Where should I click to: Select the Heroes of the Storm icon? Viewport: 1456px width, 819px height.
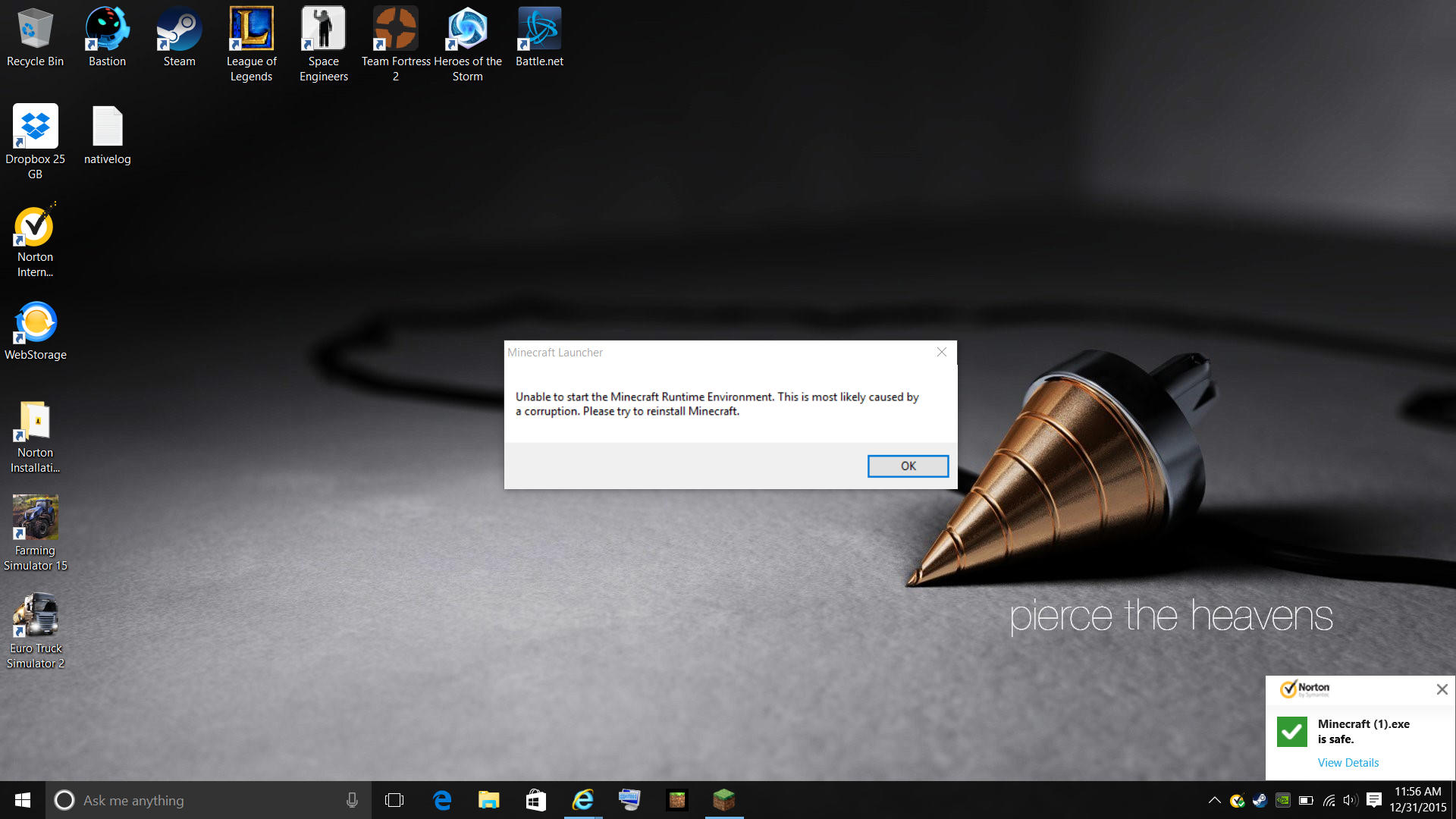467,36
